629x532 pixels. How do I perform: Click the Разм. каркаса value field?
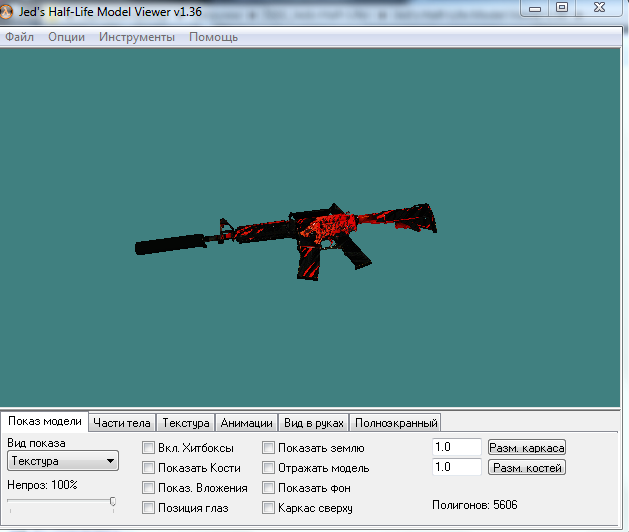(457, 447)
